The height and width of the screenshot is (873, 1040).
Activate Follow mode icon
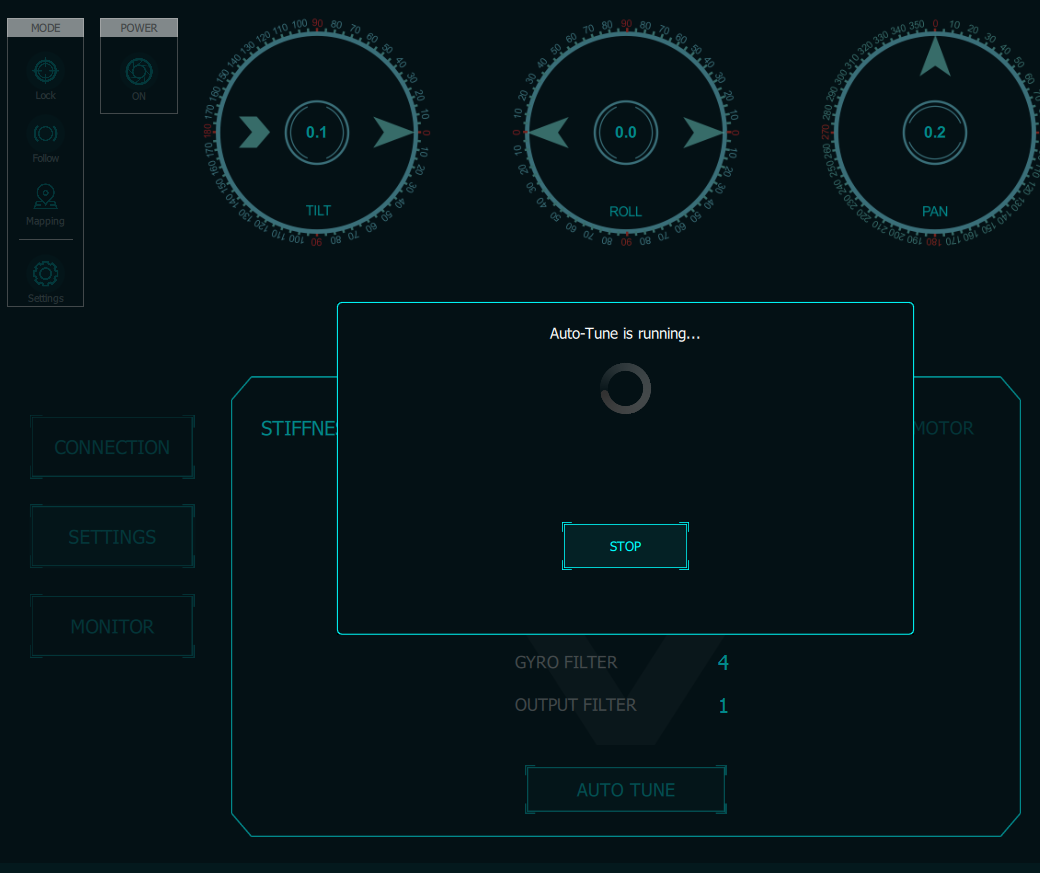click(x=45, y=133)
